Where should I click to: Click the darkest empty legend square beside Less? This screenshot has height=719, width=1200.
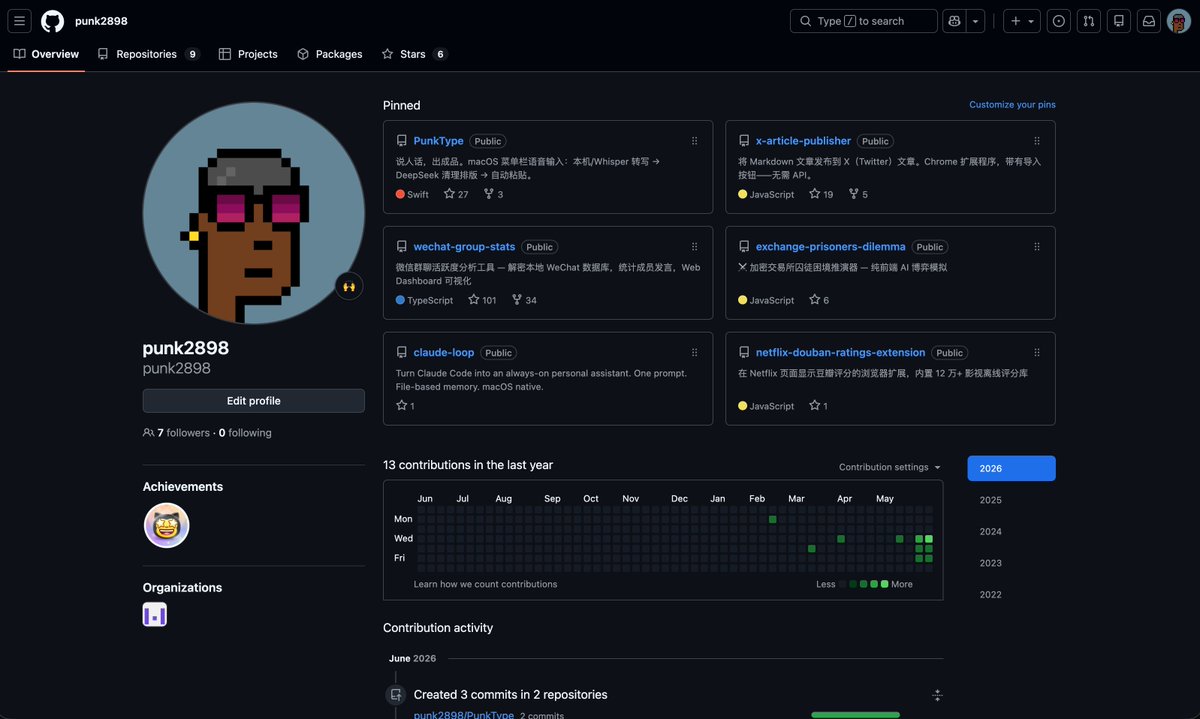point(843,584)
